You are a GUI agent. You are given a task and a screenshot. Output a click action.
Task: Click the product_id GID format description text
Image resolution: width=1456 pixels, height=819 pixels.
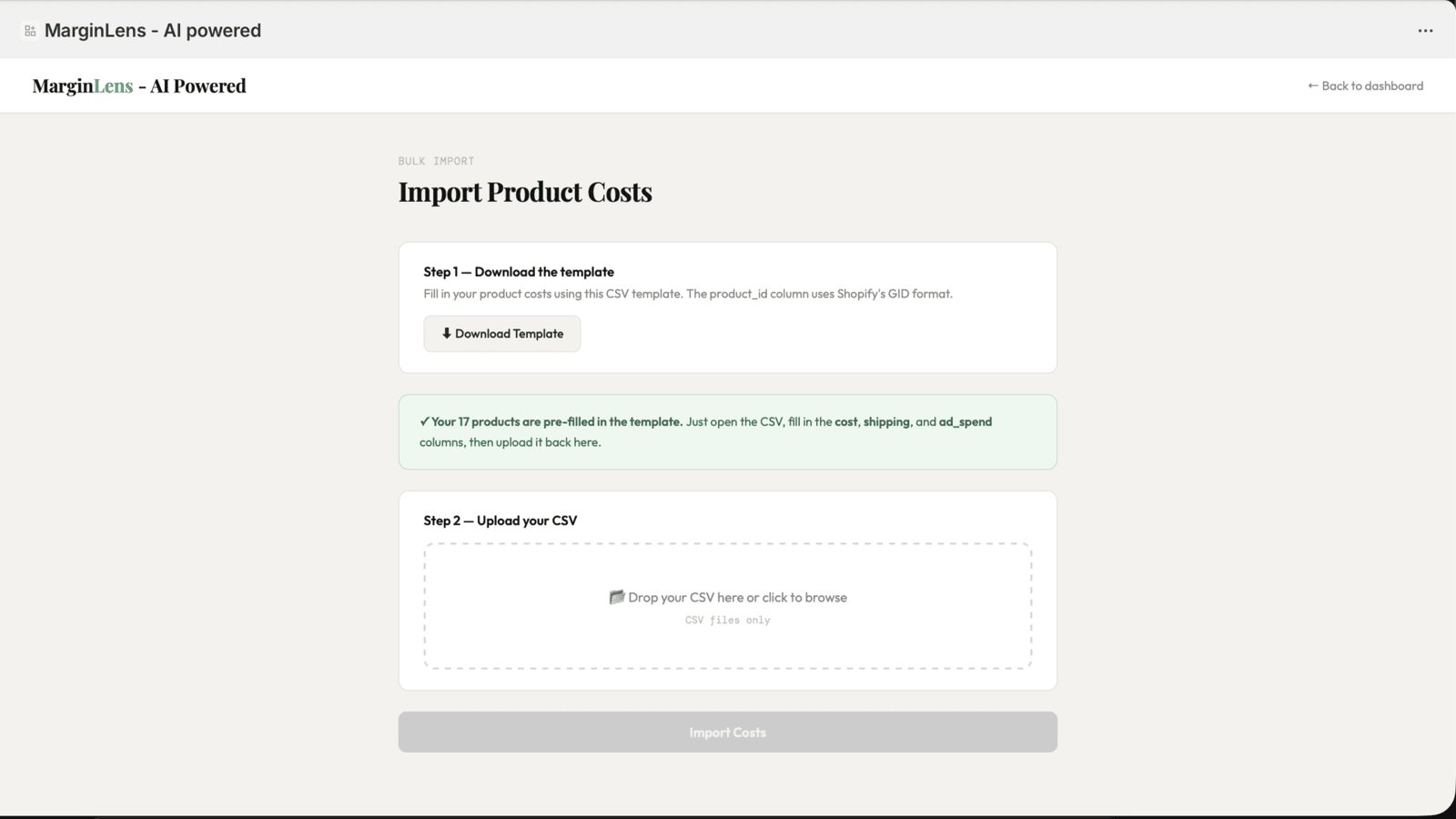(x=687, y=294)
